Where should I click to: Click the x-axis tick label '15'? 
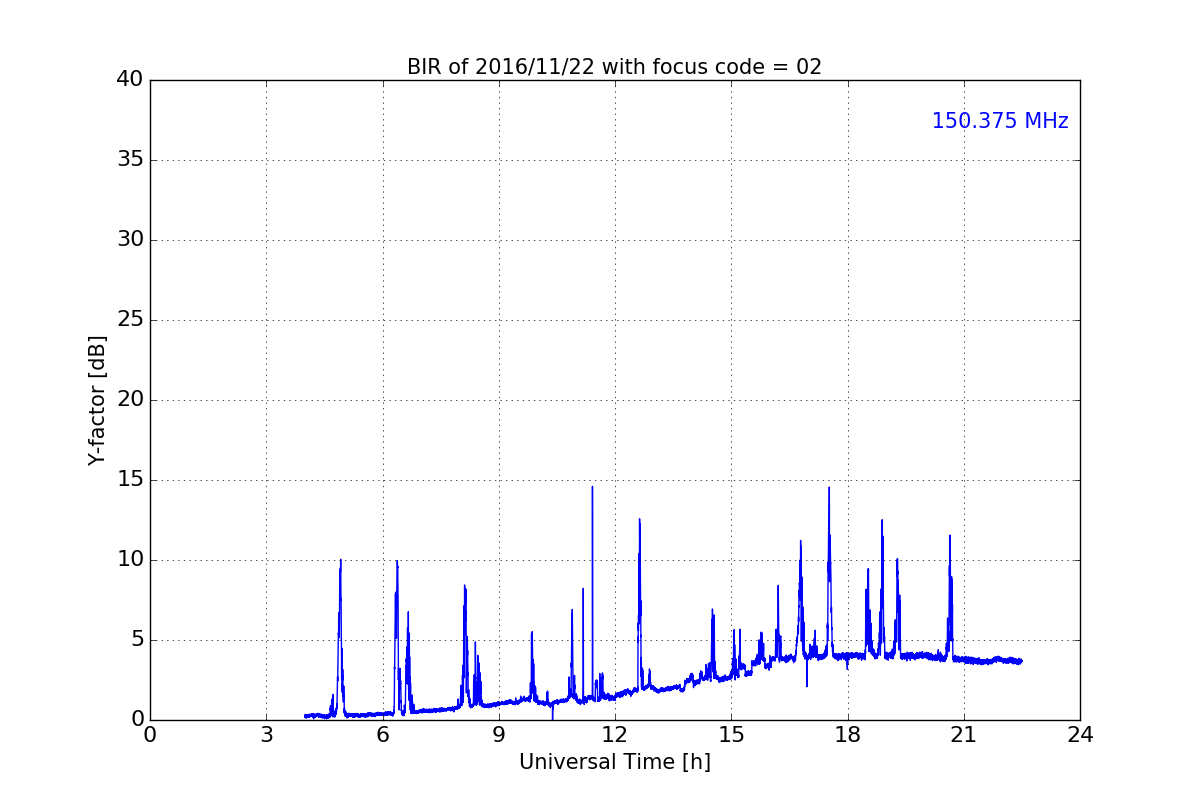[731, 735]
